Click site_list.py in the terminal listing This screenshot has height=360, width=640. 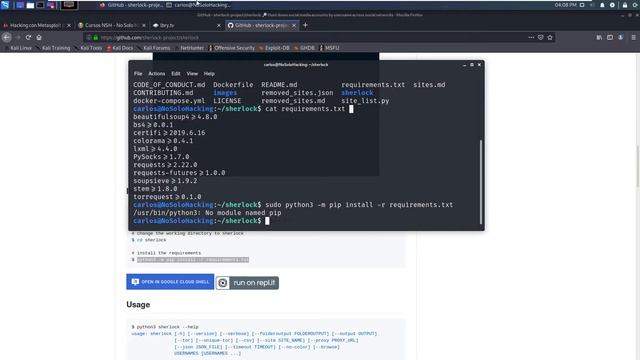(x=365, y=101)
